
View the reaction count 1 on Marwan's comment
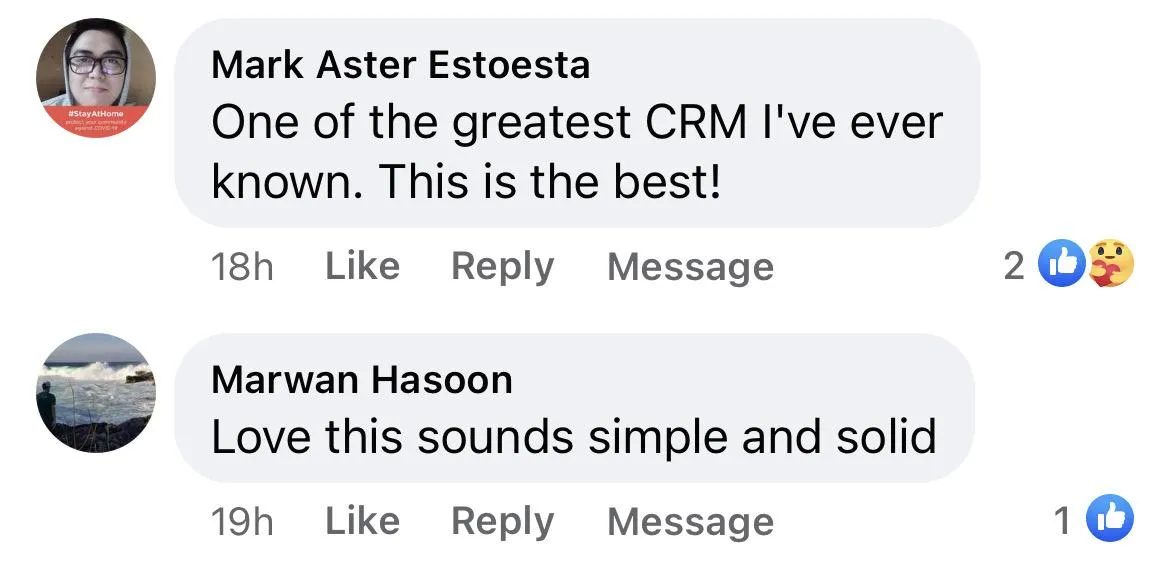(1063, 521)
